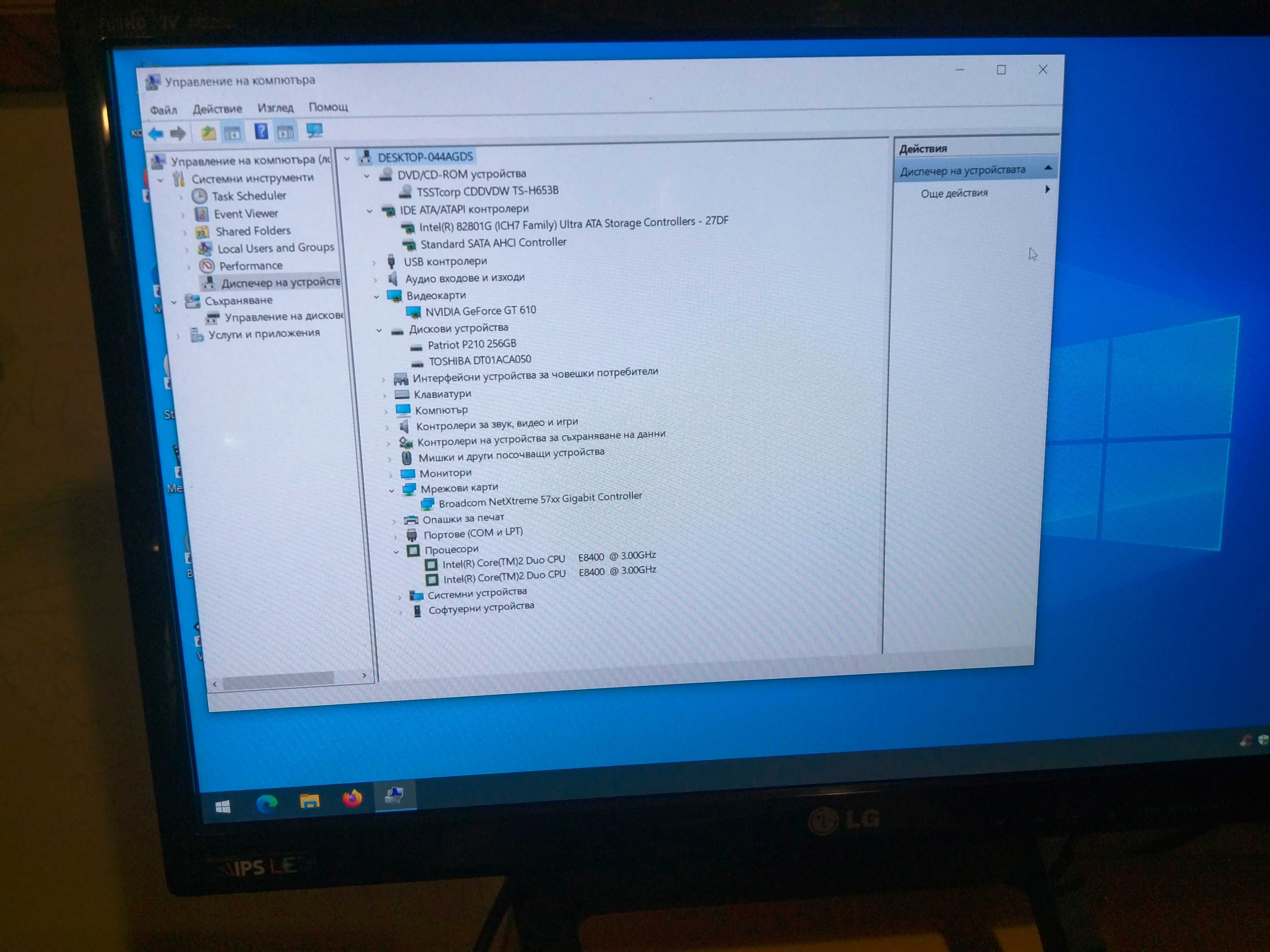Expand the Клавиатури category
This screenshot has height=952, width=1270.
(x=385, y=395)
